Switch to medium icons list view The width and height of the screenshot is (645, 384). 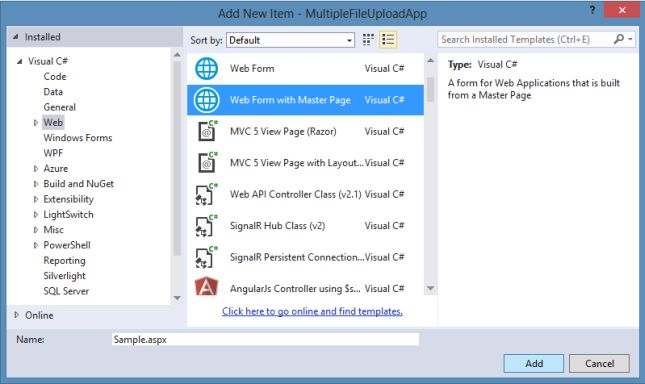388,40
